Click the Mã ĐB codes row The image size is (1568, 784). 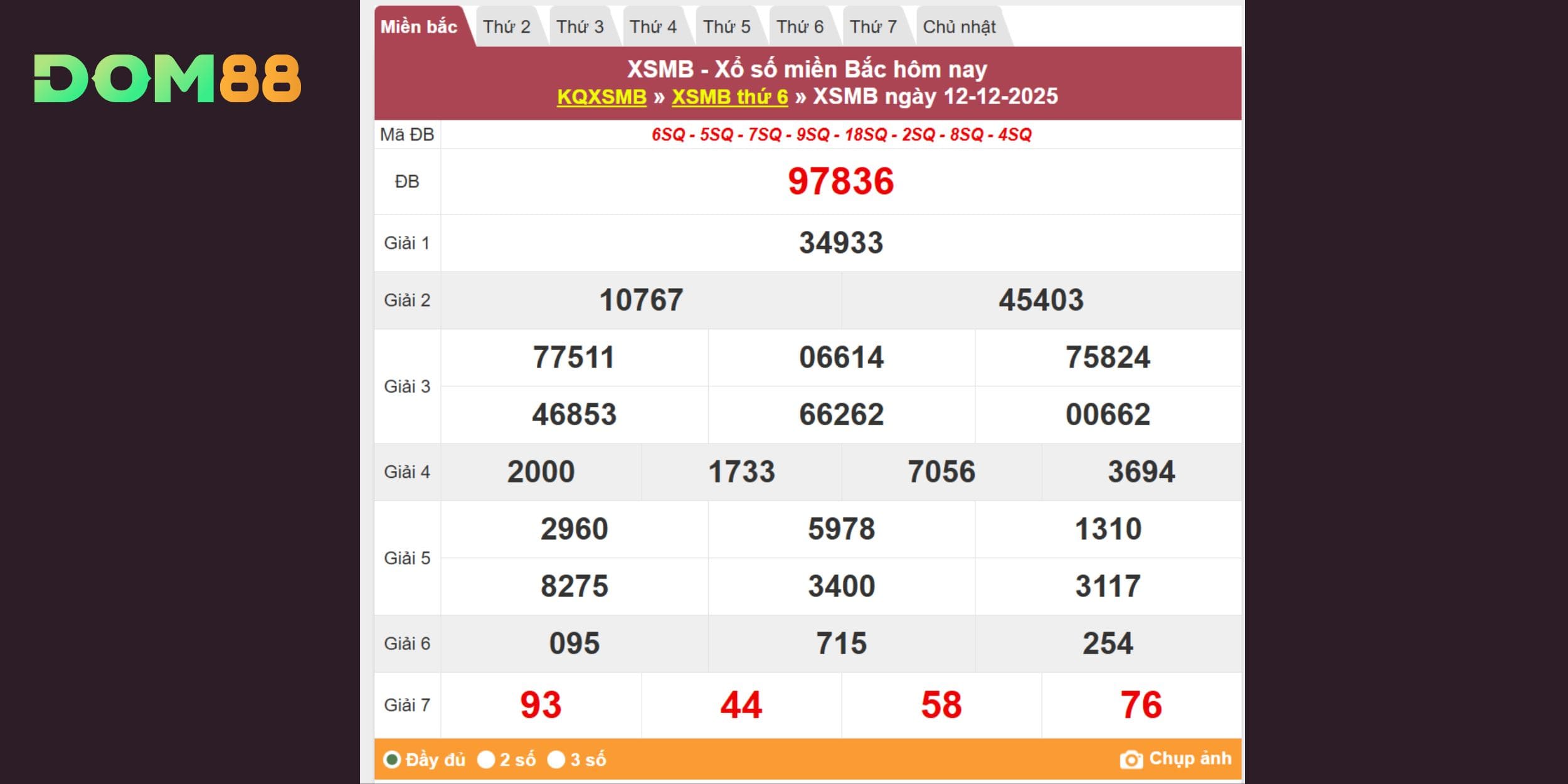(841, 134)
